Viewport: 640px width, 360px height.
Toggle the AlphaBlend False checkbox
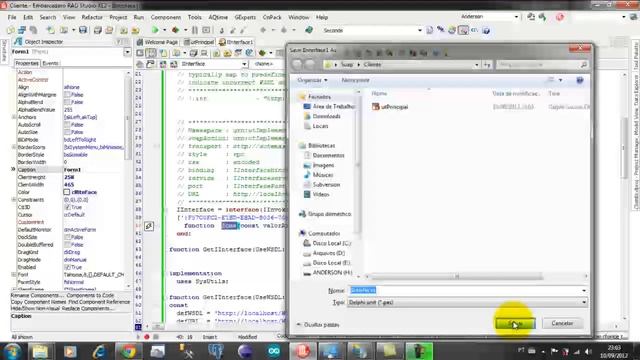point(67,102)
